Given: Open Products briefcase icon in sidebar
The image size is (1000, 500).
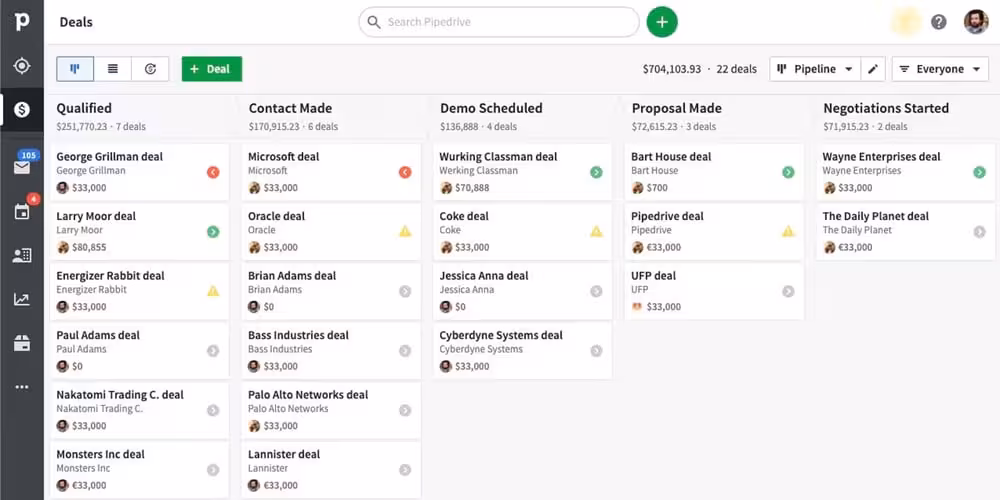Looking at the screenshot, I should 21,343.
